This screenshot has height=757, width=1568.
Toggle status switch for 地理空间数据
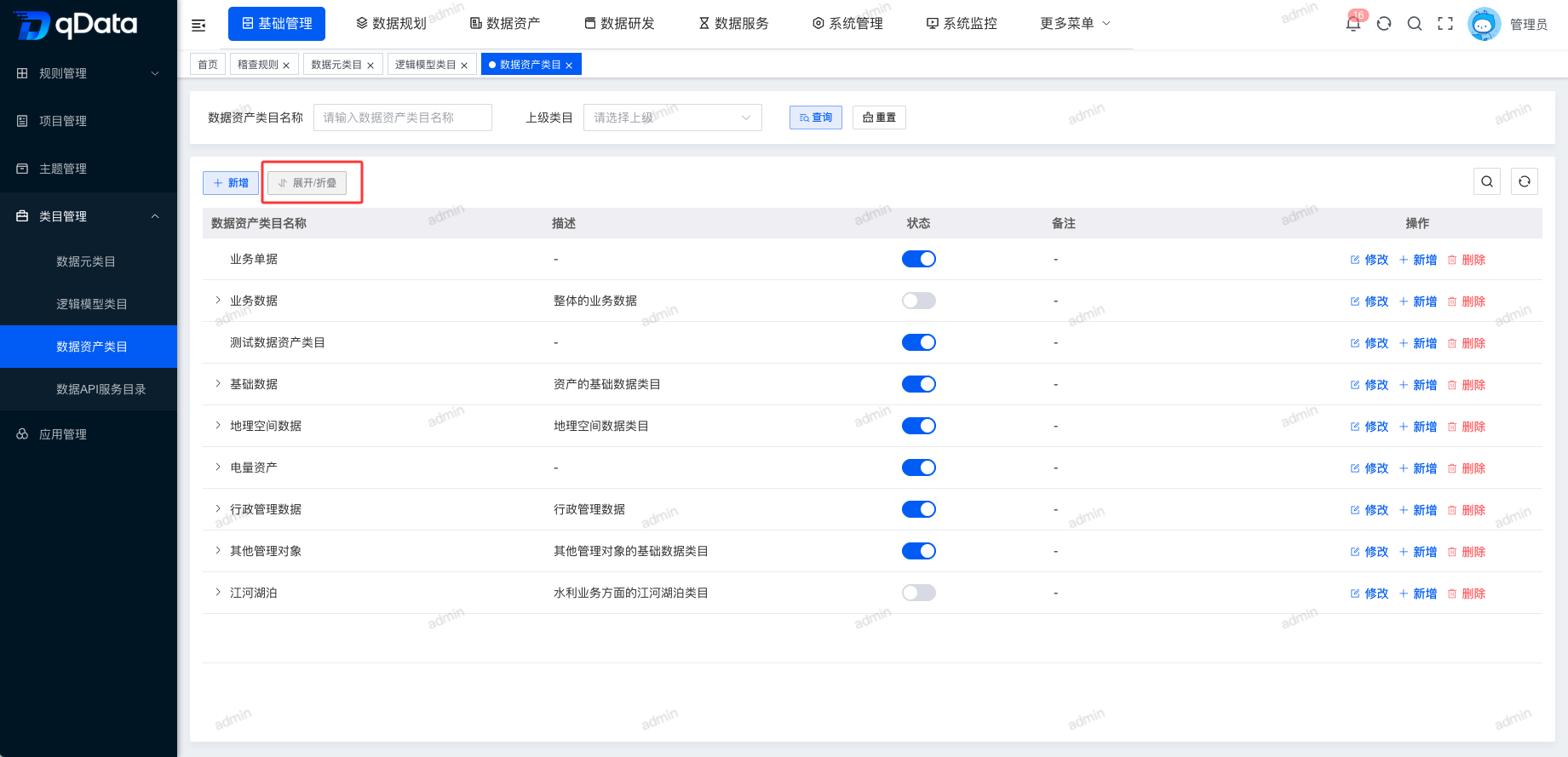[919, 426]
